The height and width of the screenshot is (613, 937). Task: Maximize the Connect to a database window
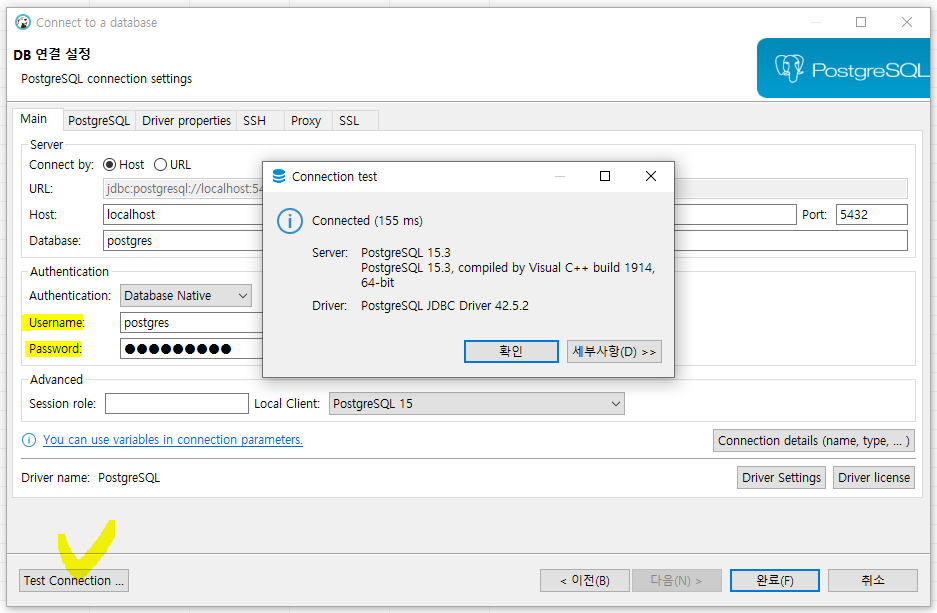(861, 22)
